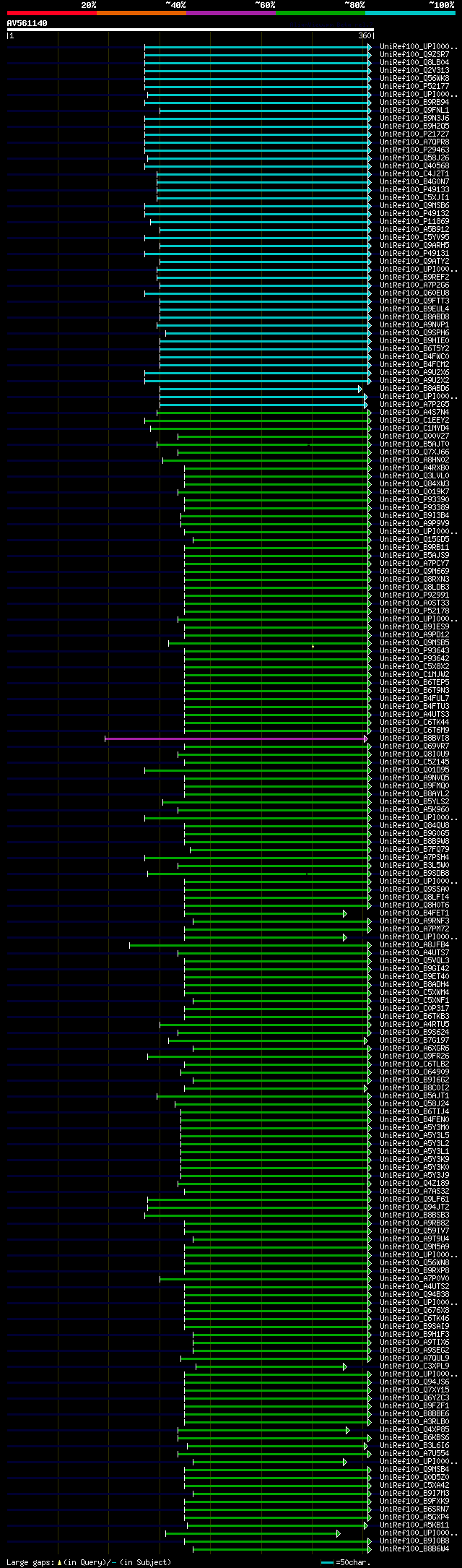Click the cyan ~100% identity legend segment
The height and width of the screenshot is (1568, 462).
(x=410, y=13)
